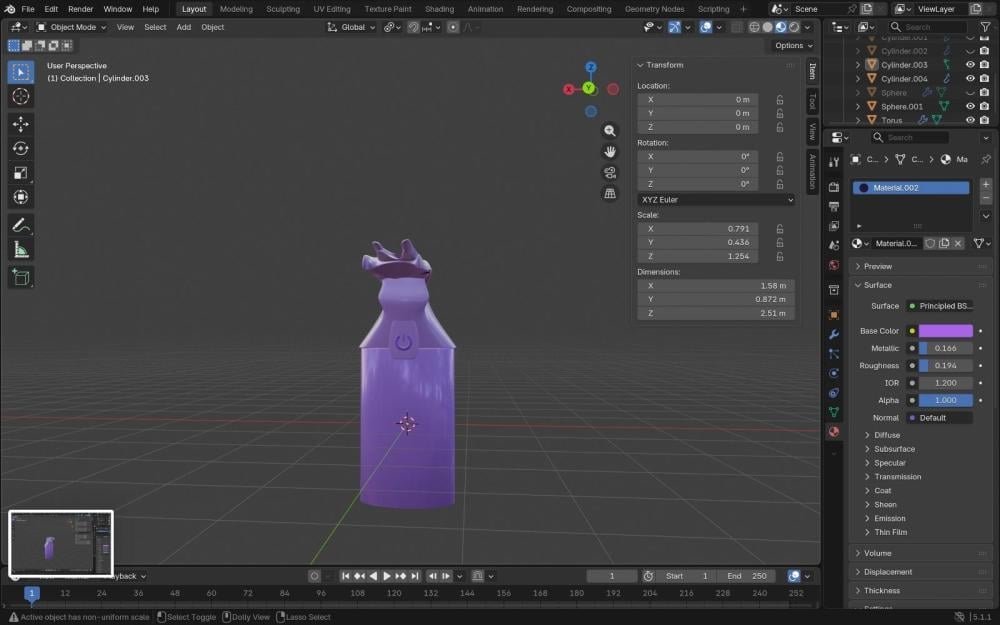Click the zoom magnifier viewport icon
The image size is (1000, 625).
(610, 131)
